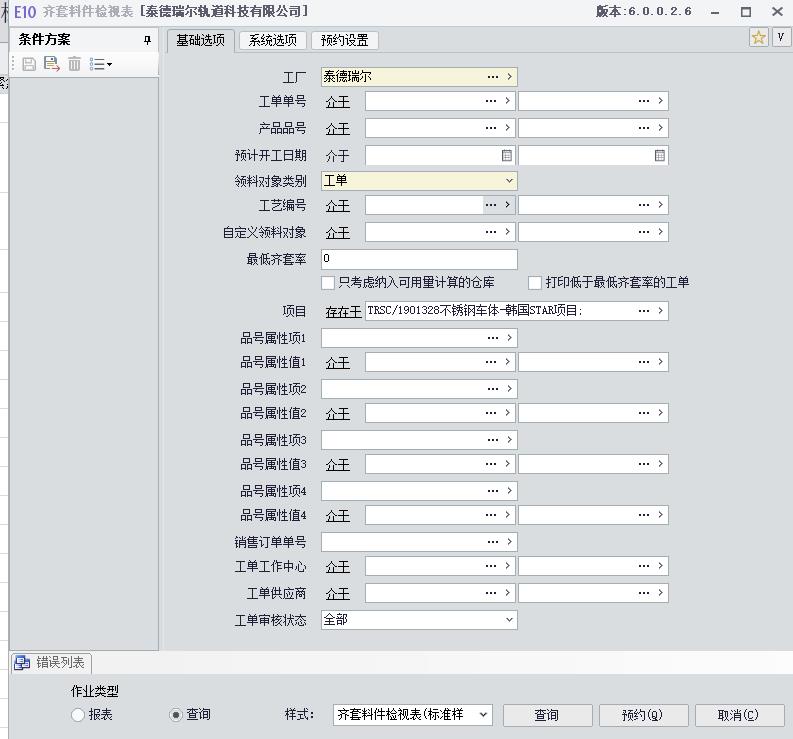Click the arrow of first 品号属性值1 field
The width and height of the screenshot is (793, 739).
click(x=507, y=362)
